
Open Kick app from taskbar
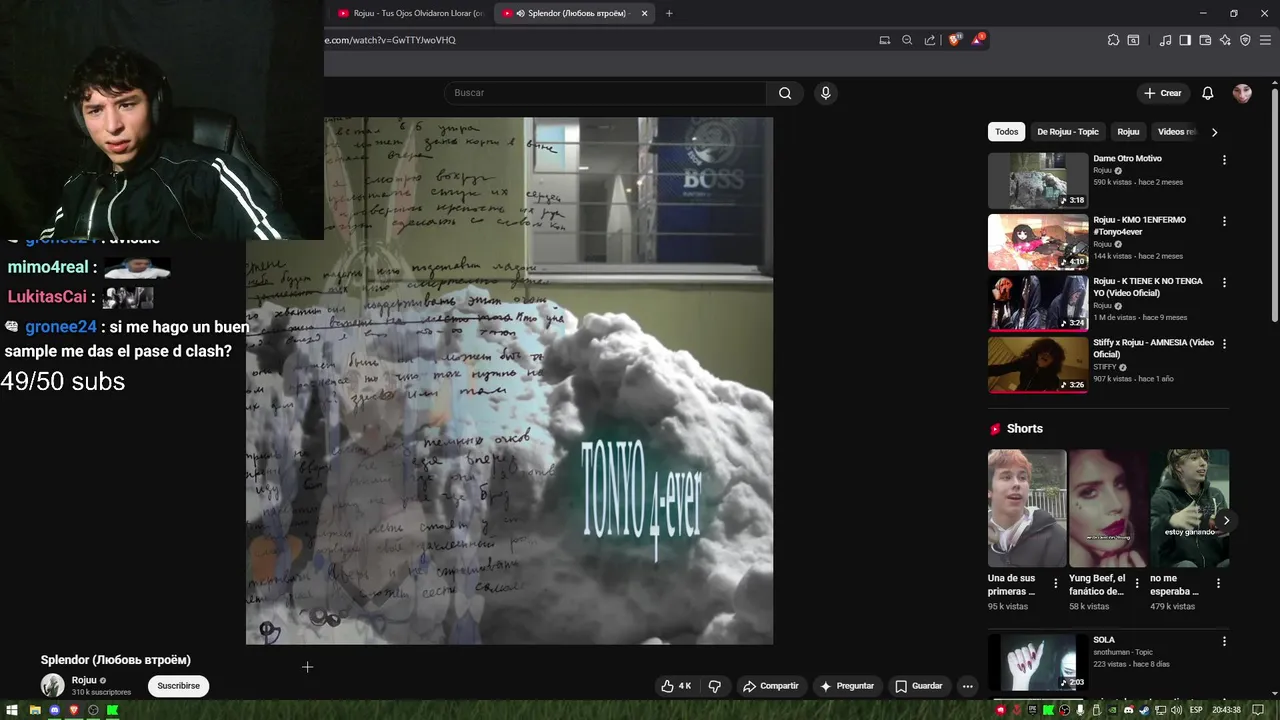pos(113,710)
